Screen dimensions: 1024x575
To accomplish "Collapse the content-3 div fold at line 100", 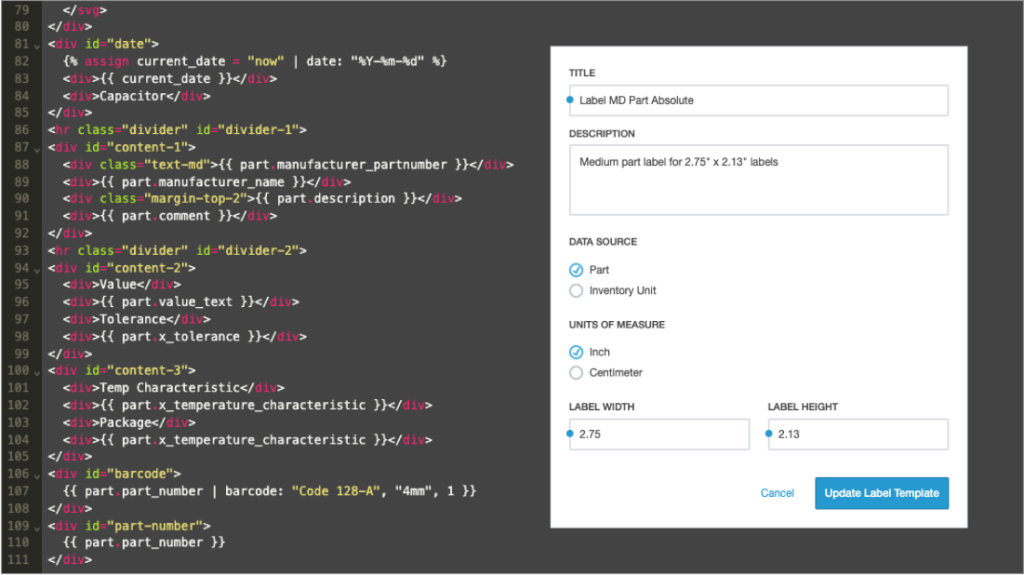I will point(37,372).
